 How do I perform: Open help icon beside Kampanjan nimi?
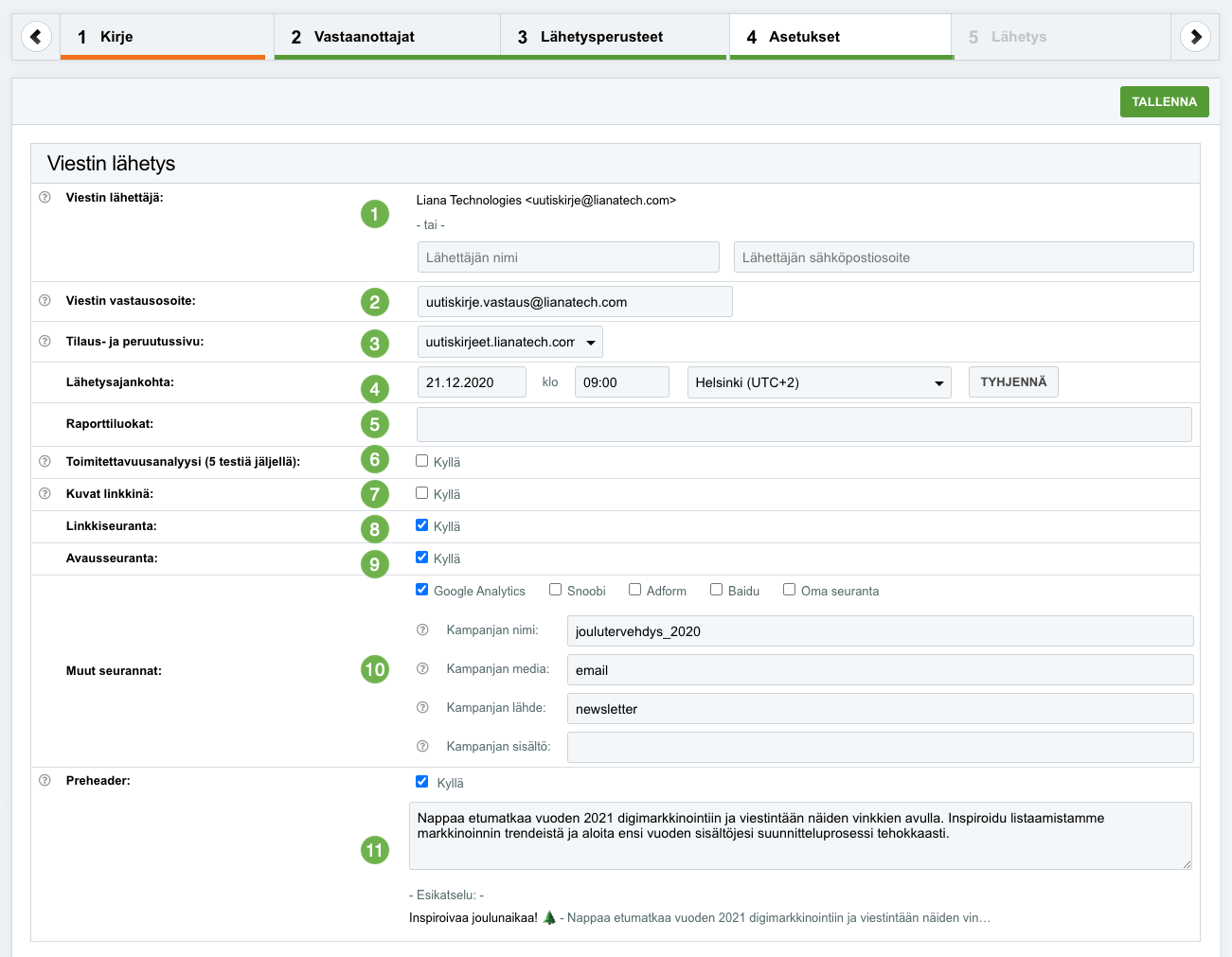tap(423, 630)
